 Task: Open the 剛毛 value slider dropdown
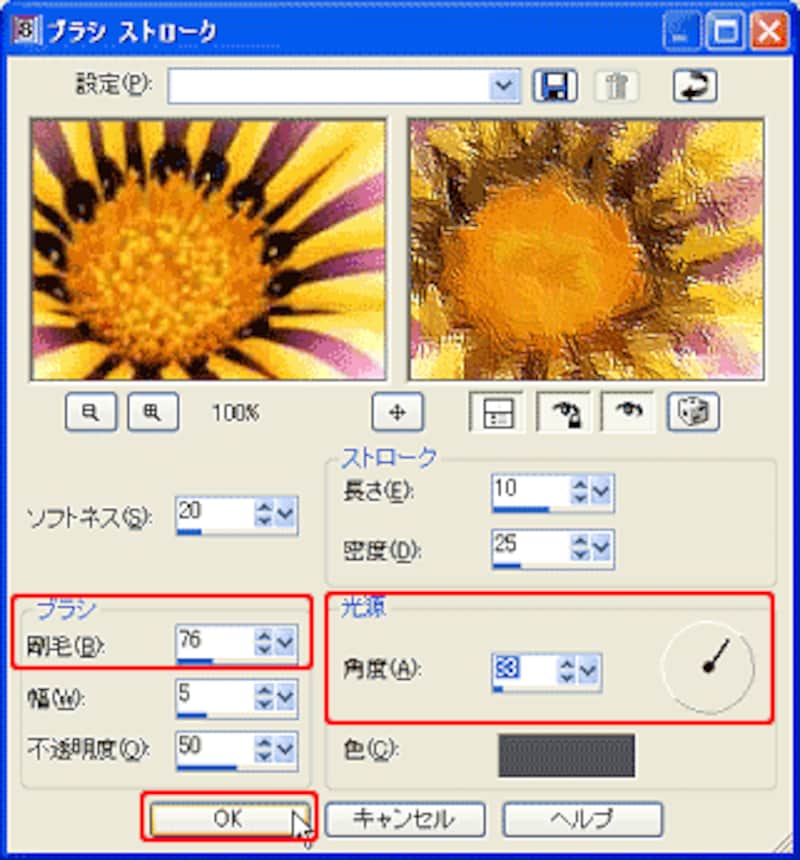click(285, 642)
